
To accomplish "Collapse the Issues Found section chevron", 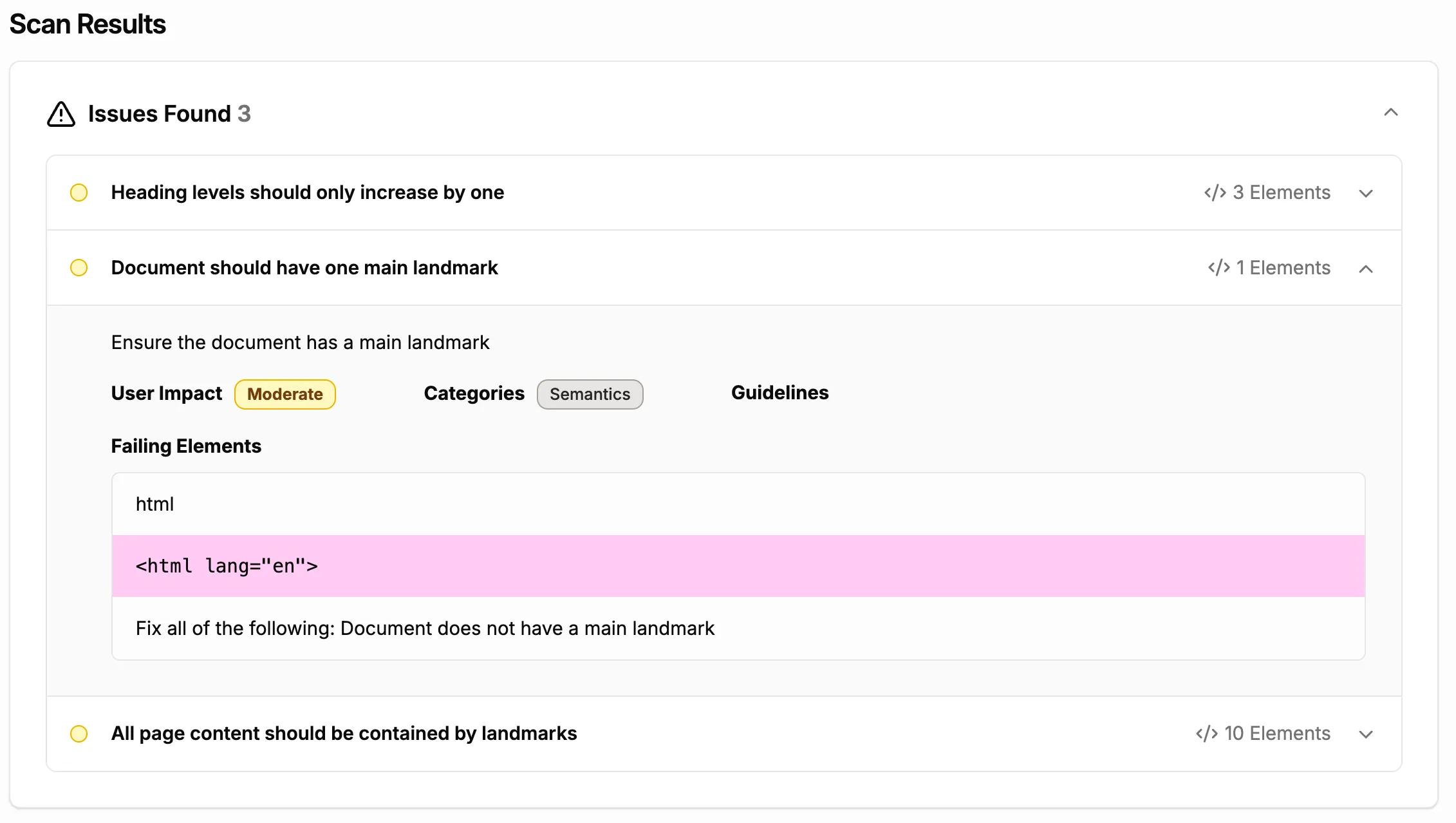I will [1390, 113].
